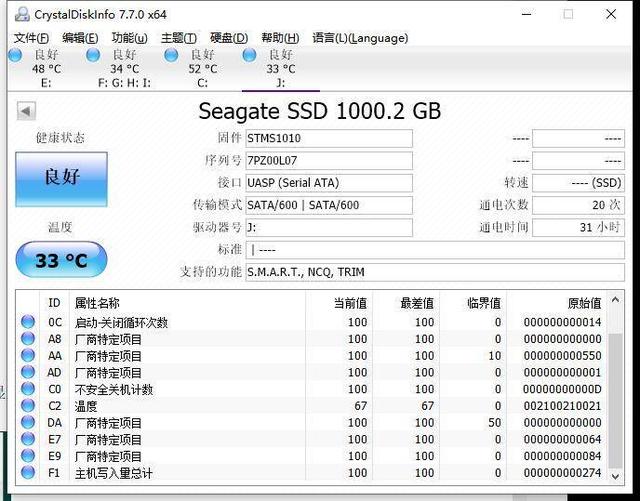Click the scrollbar down arrow in attribute list
This screenshot has width=640, height=501.
(x=616, y=476)
